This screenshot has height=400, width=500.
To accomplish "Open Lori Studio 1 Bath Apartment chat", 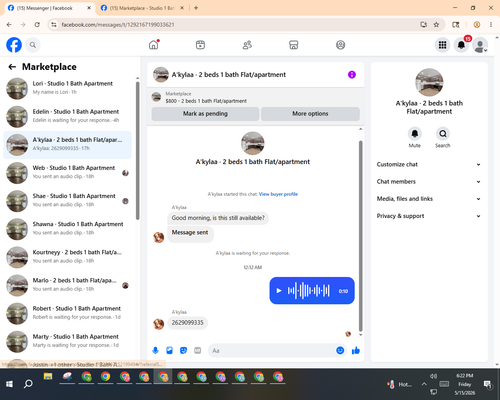I will 67,89.
